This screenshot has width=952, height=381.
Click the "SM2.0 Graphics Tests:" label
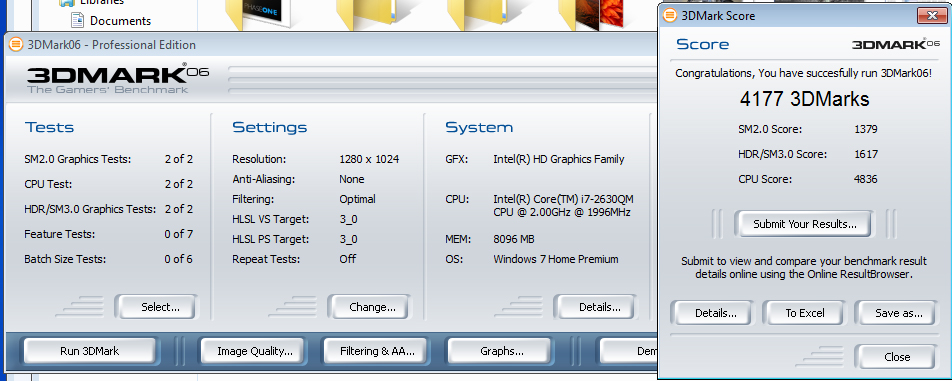[78, 159]
